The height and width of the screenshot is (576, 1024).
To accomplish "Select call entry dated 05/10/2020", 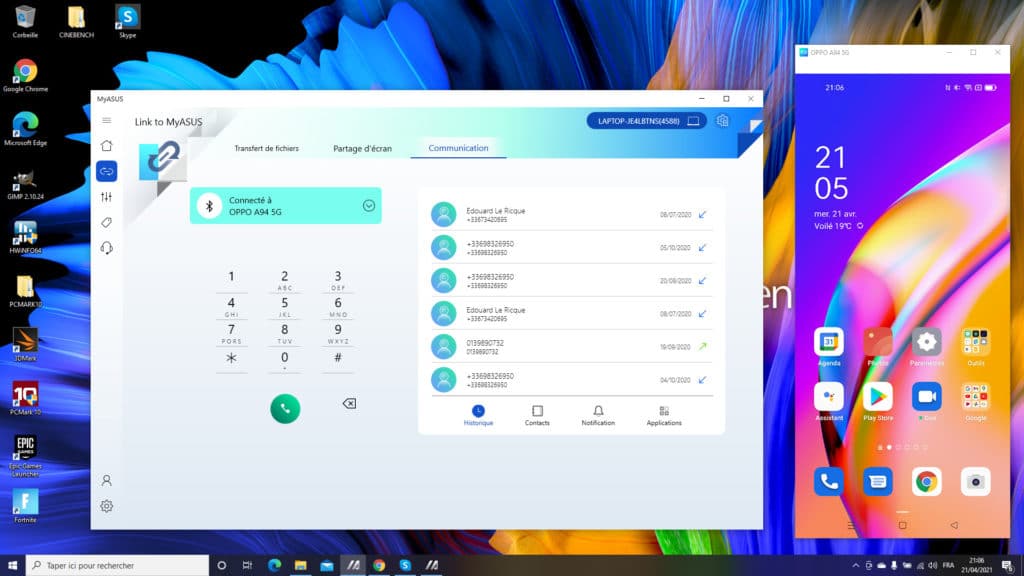I will [571, 248].
